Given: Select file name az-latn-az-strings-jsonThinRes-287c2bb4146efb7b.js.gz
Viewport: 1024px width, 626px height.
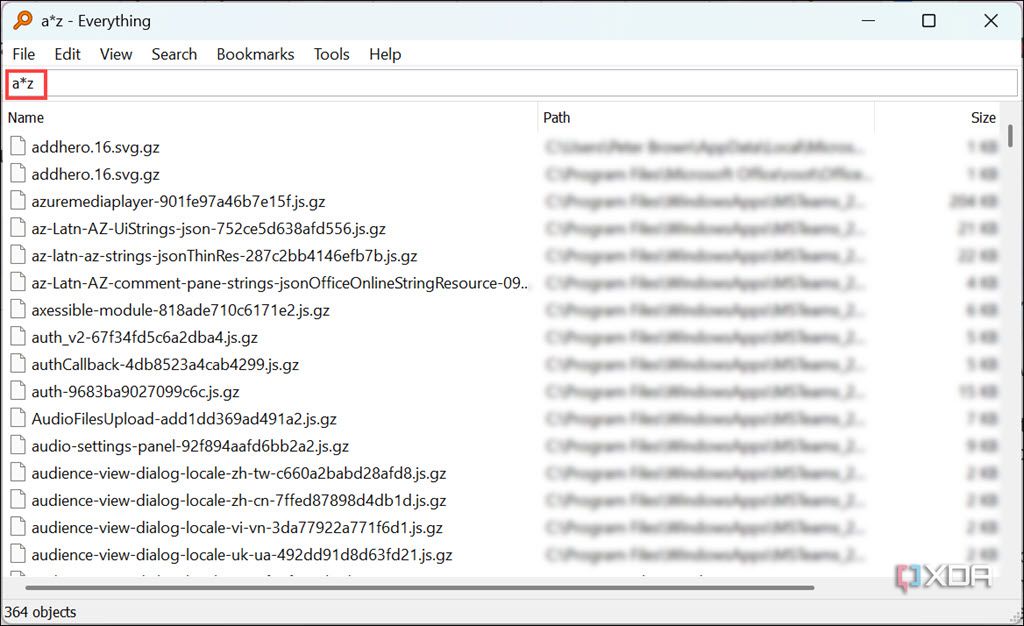Looking at the screenshot, I should tap(224, 256).
